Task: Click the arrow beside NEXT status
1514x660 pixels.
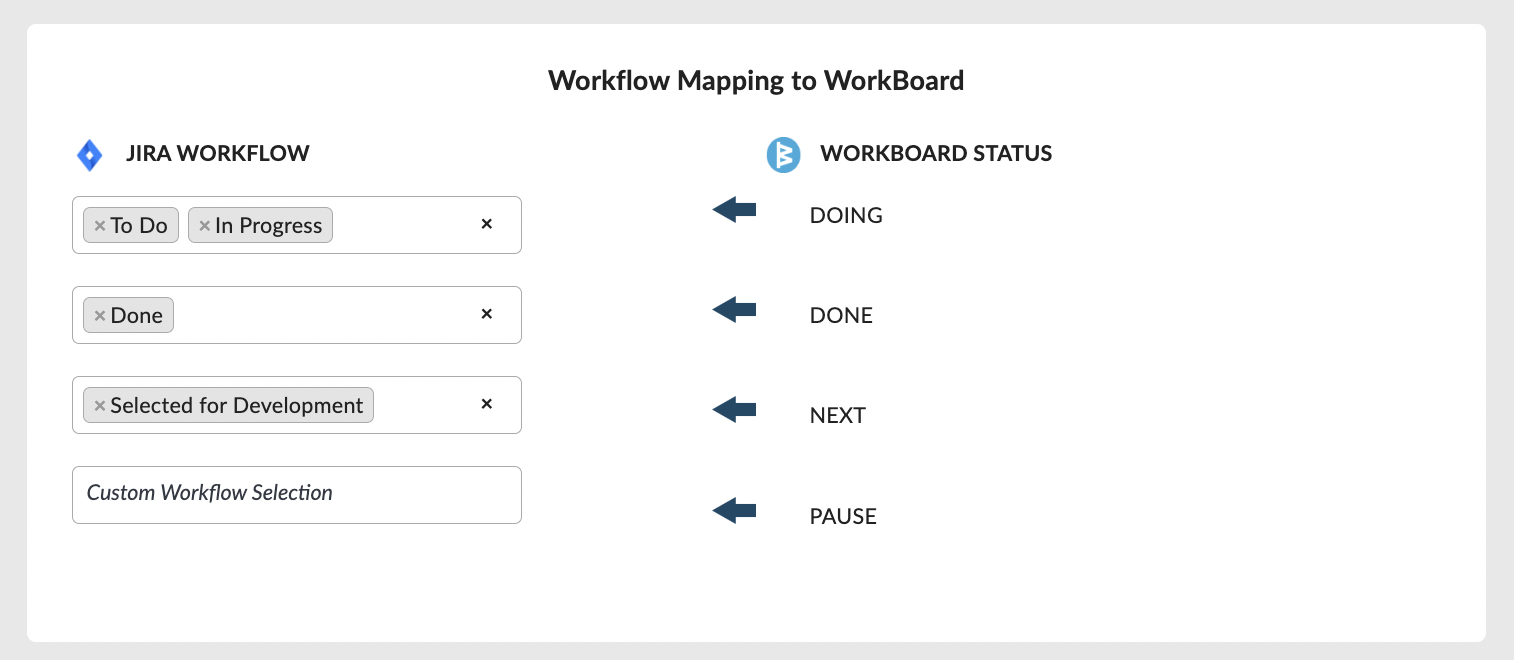Action: click(734, 409)
